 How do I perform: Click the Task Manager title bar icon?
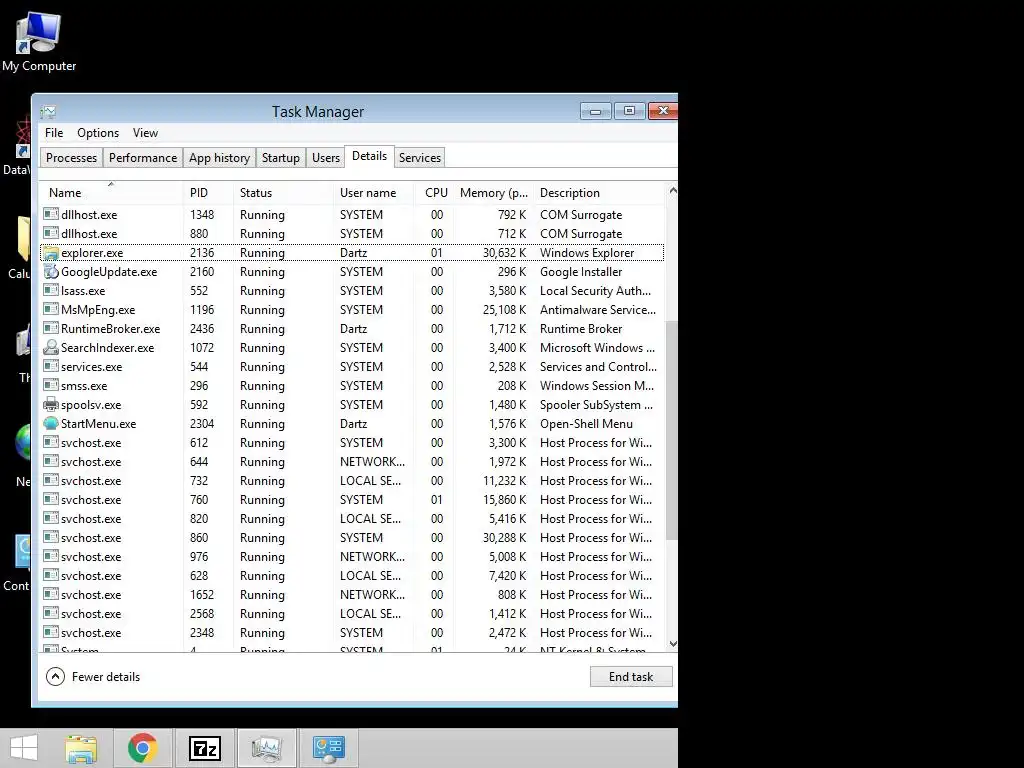(48, 112)
